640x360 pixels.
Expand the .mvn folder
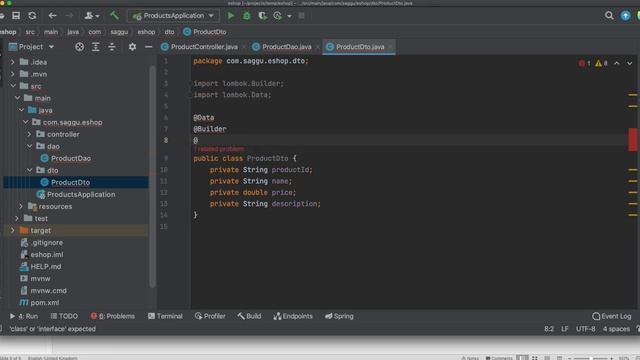pos(13,74)
